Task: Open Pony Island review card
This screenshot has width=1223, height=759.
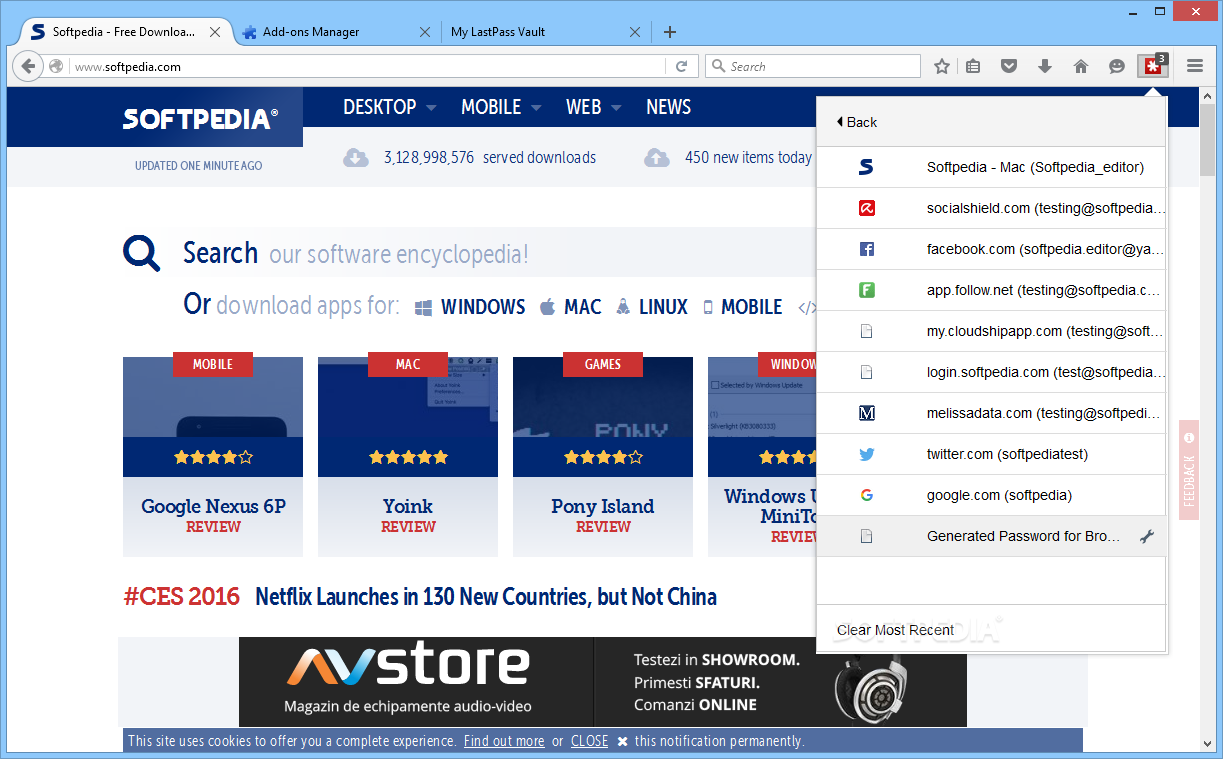Action: [x=603, y=456]
